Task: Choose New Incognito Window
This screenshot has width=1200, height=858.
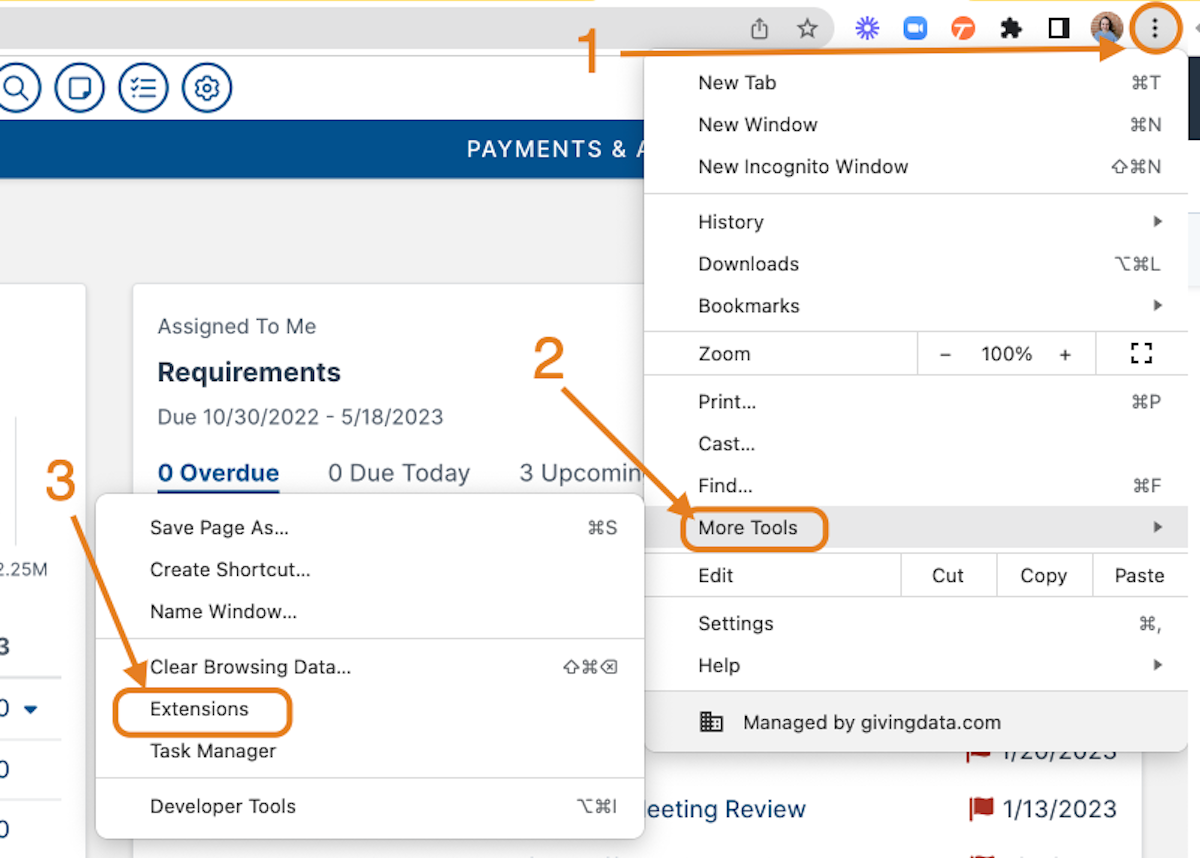Action: pyautogui.click(x=915, y=167)
